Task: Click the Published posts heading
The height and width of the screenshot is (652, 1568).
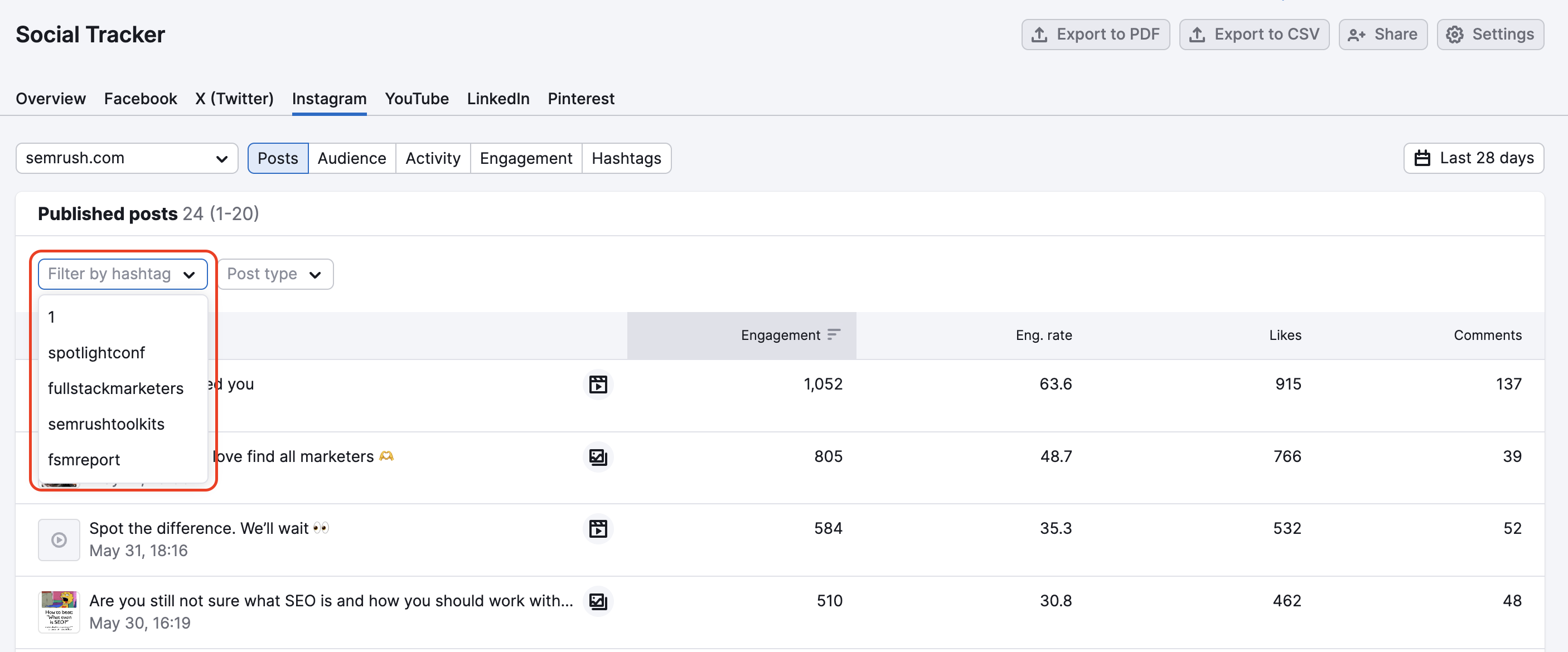Action: coord(108,214)
